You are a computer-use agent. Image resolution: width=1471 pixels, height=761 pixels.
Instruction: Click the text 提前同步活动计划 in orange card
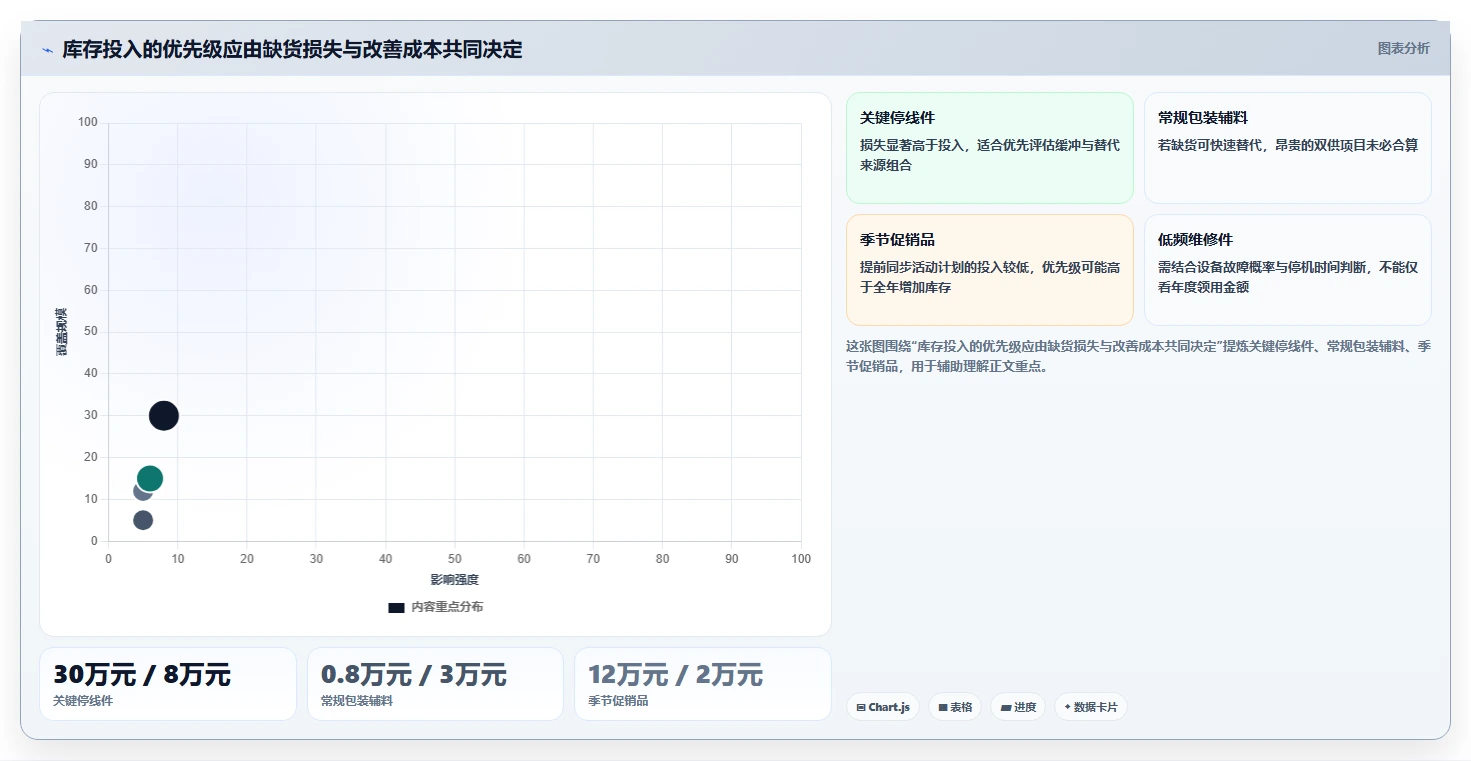[x=912, y=267]
